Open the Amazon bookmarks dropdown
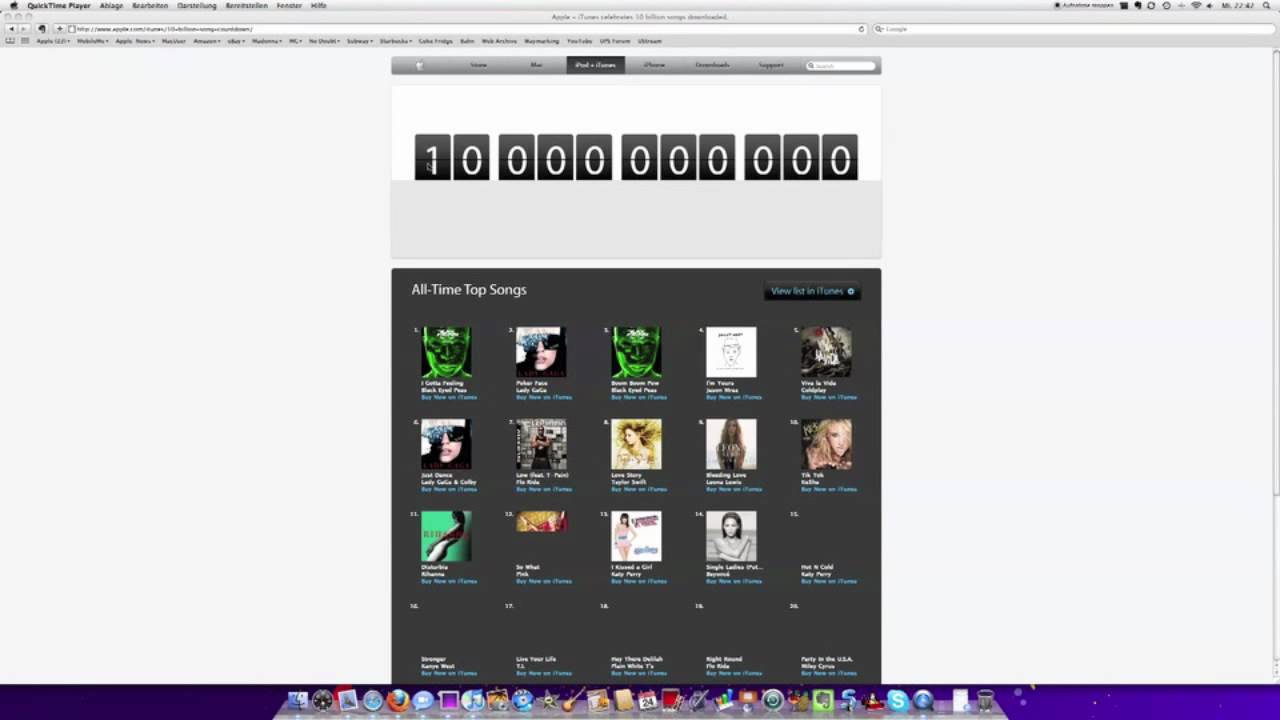 pos(206,41)
